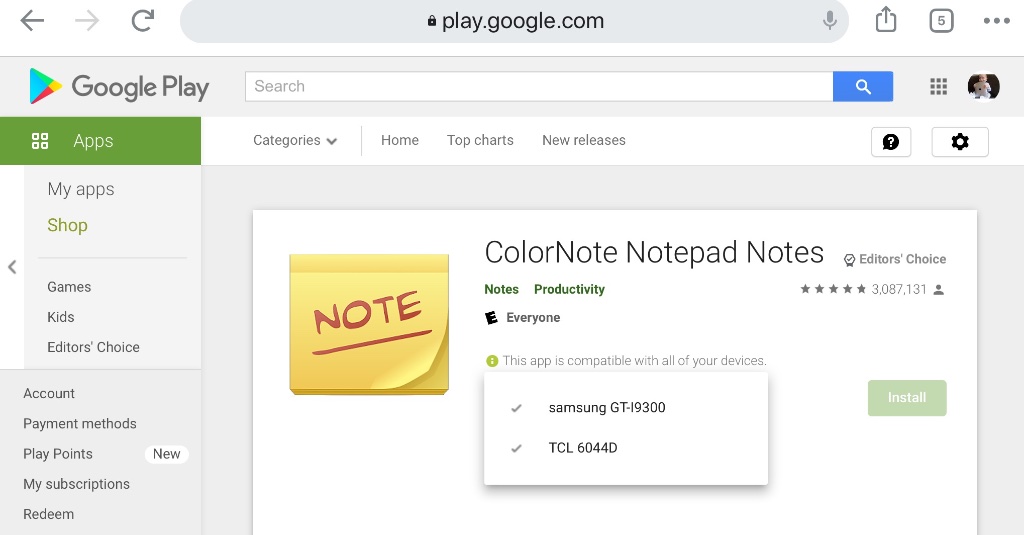This screenshot has height=535, width=1024.
Task: Collapse the sidebar with the left chevron
Action: [12, 267]
